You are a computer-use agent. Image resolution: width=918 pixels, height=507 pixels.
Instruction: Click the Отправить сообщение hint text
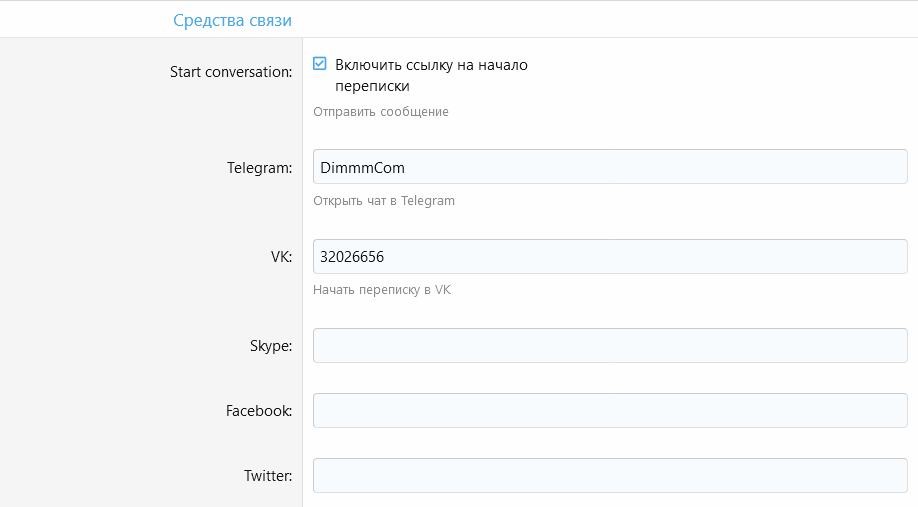click(381, 112)
